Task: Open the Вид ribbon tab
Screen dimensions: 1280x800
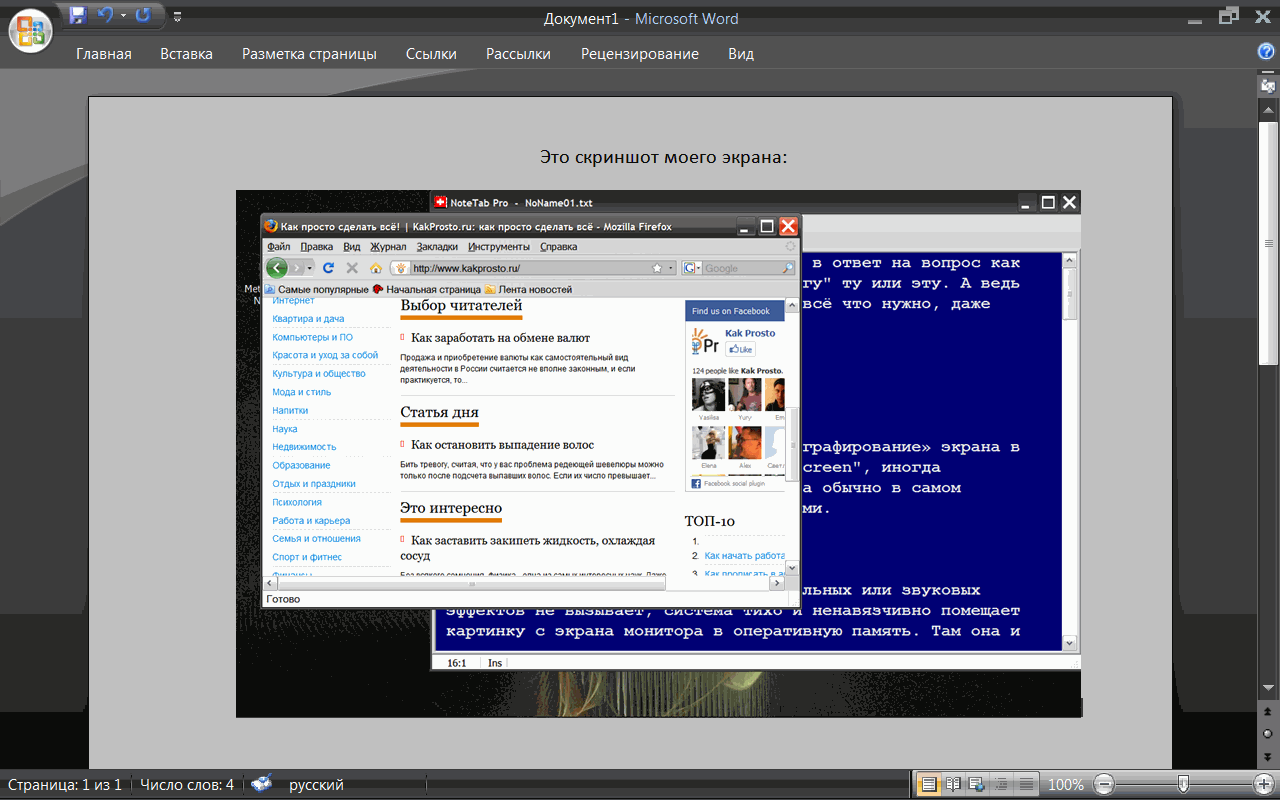Action: [x=741, y=54]
